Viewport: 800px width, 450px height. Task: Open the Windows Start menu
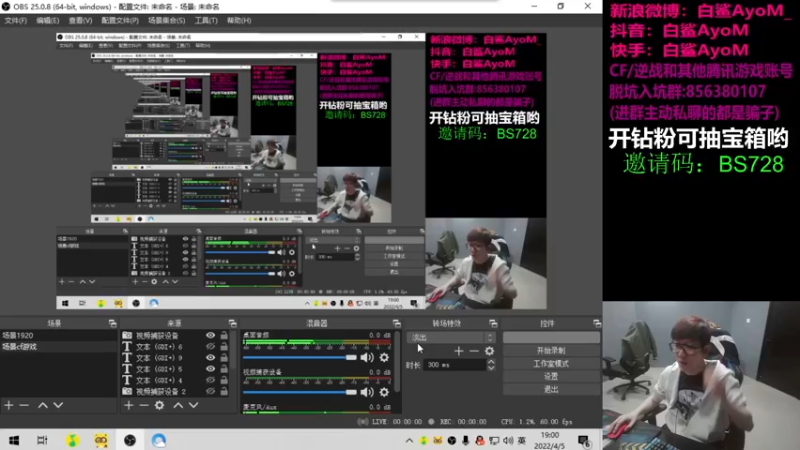[x=14, y=440]
